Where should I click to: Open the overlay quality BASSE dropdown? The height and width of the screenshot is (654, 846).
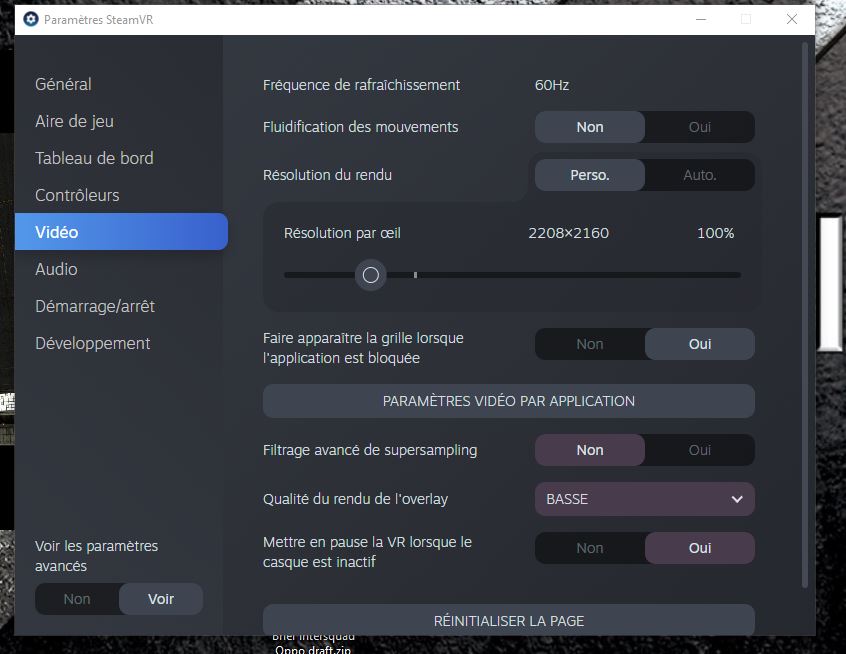tap(645, 499)
